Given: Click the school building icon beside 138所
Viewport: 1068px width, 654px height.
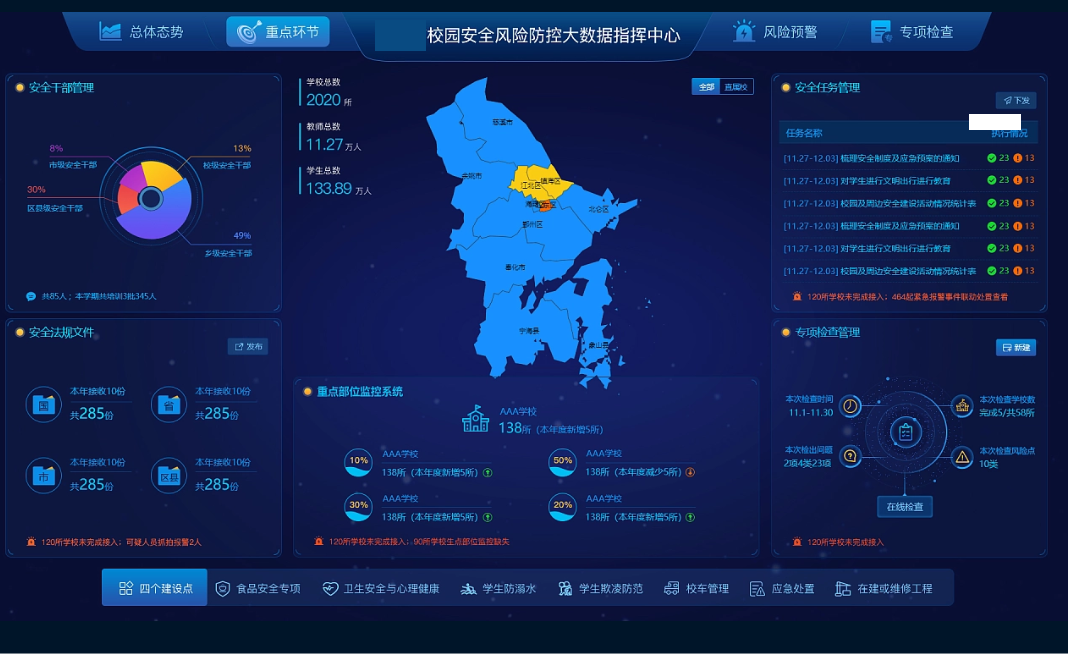Looking at the screenshot, I should (475, 419).
